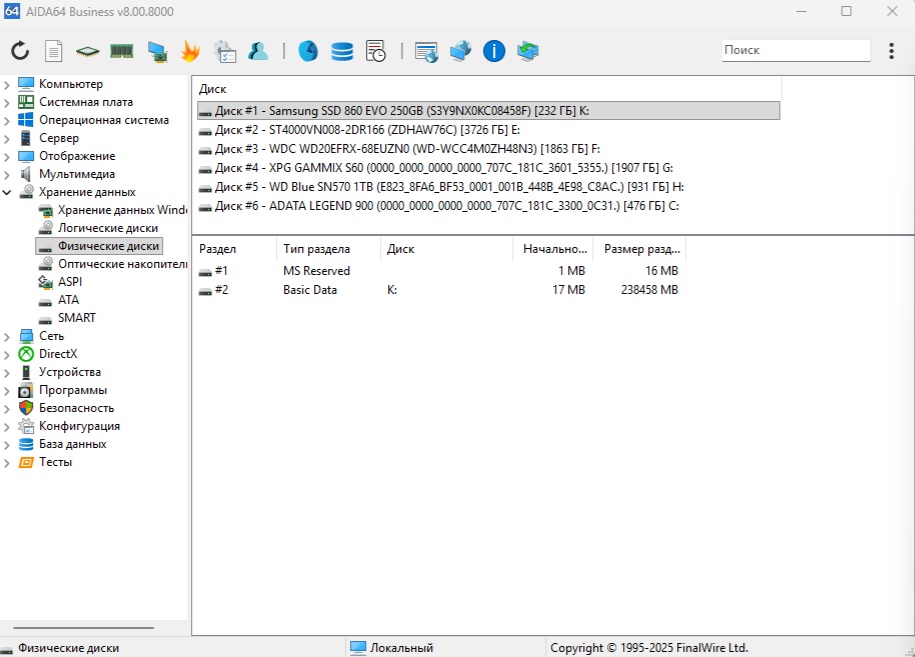Expand the База данных tree node
Image resolution: width=915 pixels, height=657 pixels.
7,445
